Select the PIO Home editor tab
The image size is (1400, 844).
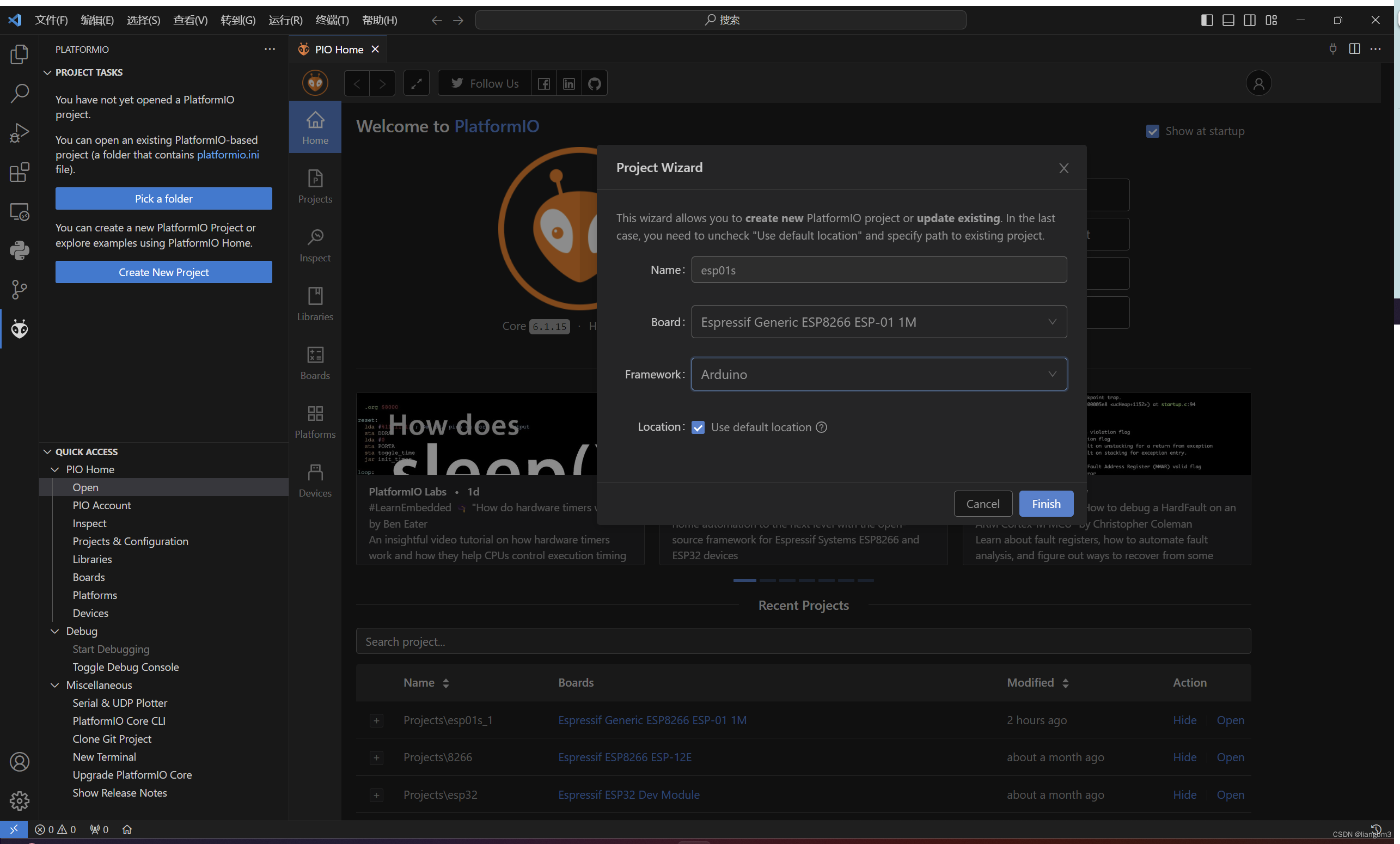[339, 50]
